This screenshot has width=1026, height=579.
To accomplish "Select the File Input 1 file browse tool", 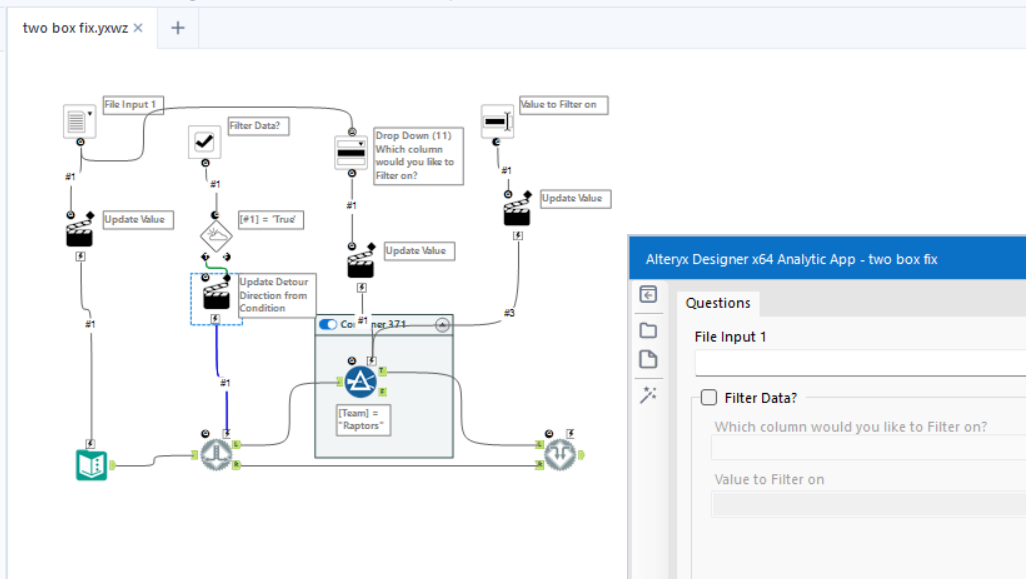I will coord(78,122).
